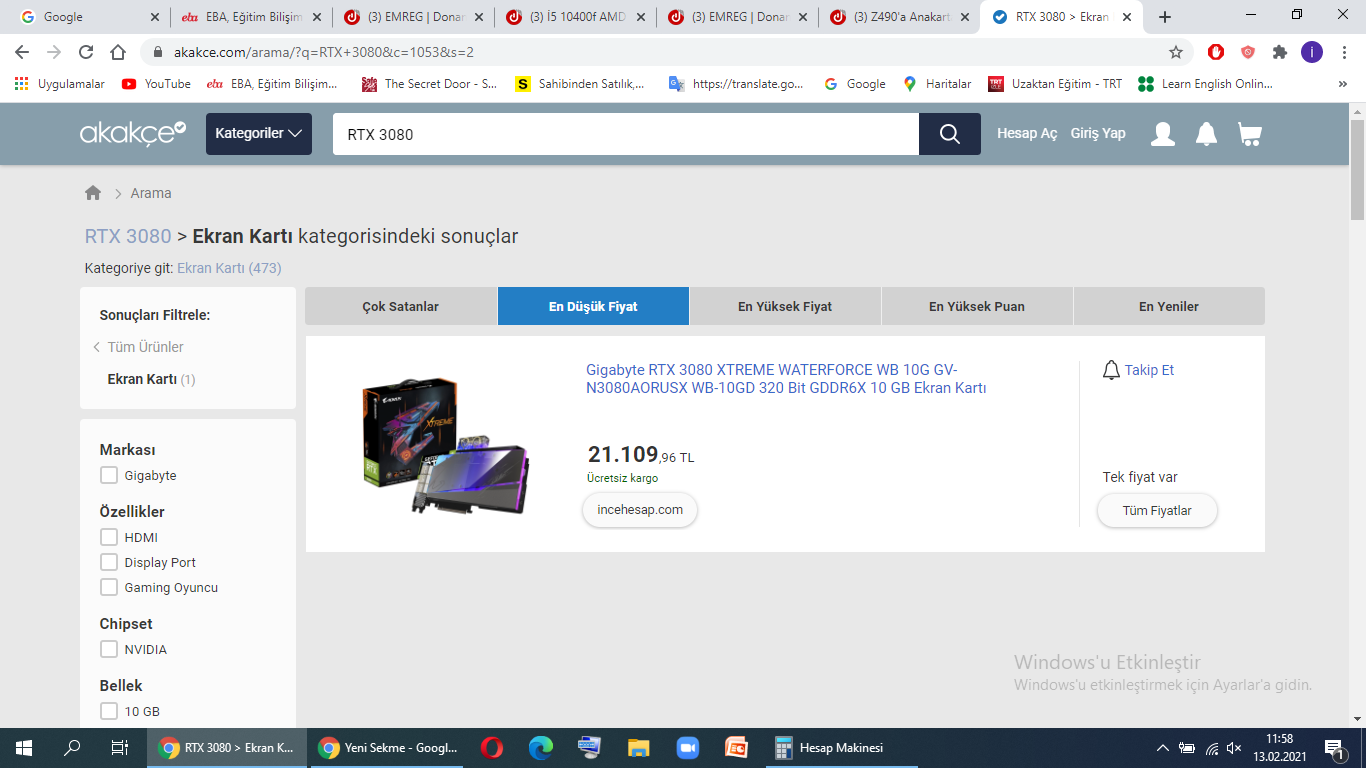Click RTX 3080 link in results heading
The height and width of the screenshot is (768, 1366).
click(x=128, y=237)
